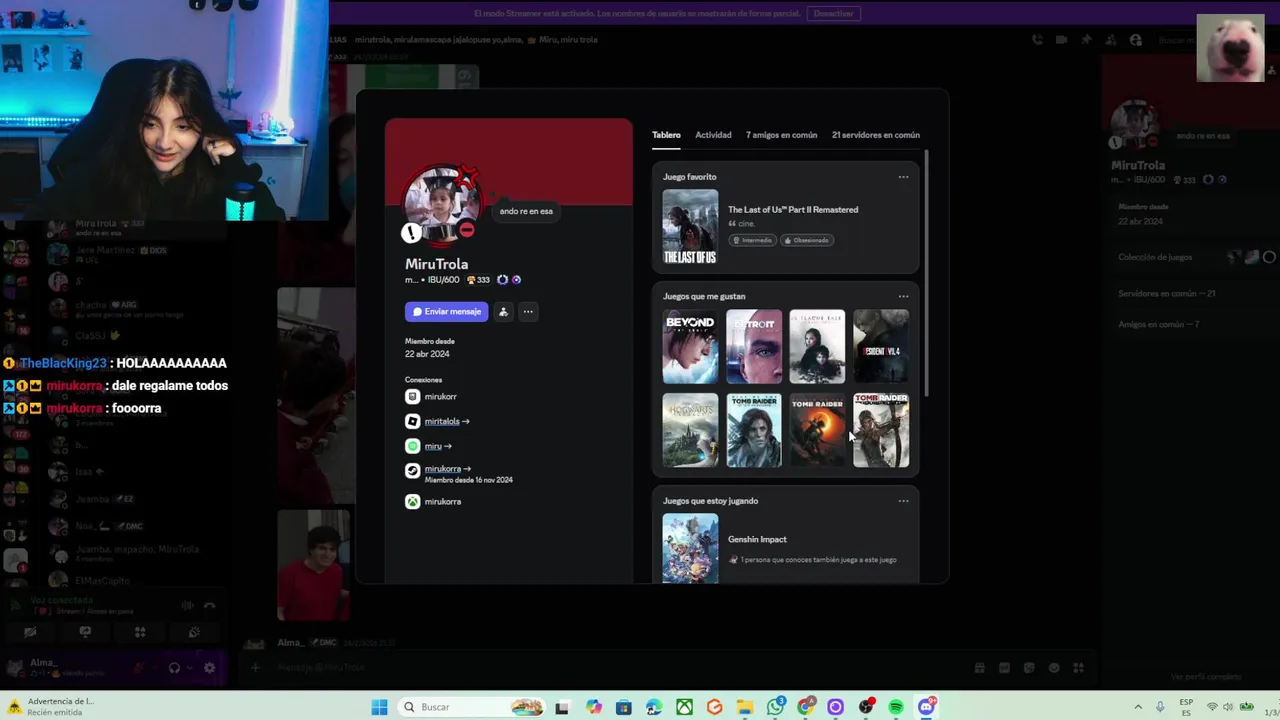The height and width of the screenshot is (720, 1280).
Task: Click the 333 badge under MiruTrola name
Action: pos(478,280)
